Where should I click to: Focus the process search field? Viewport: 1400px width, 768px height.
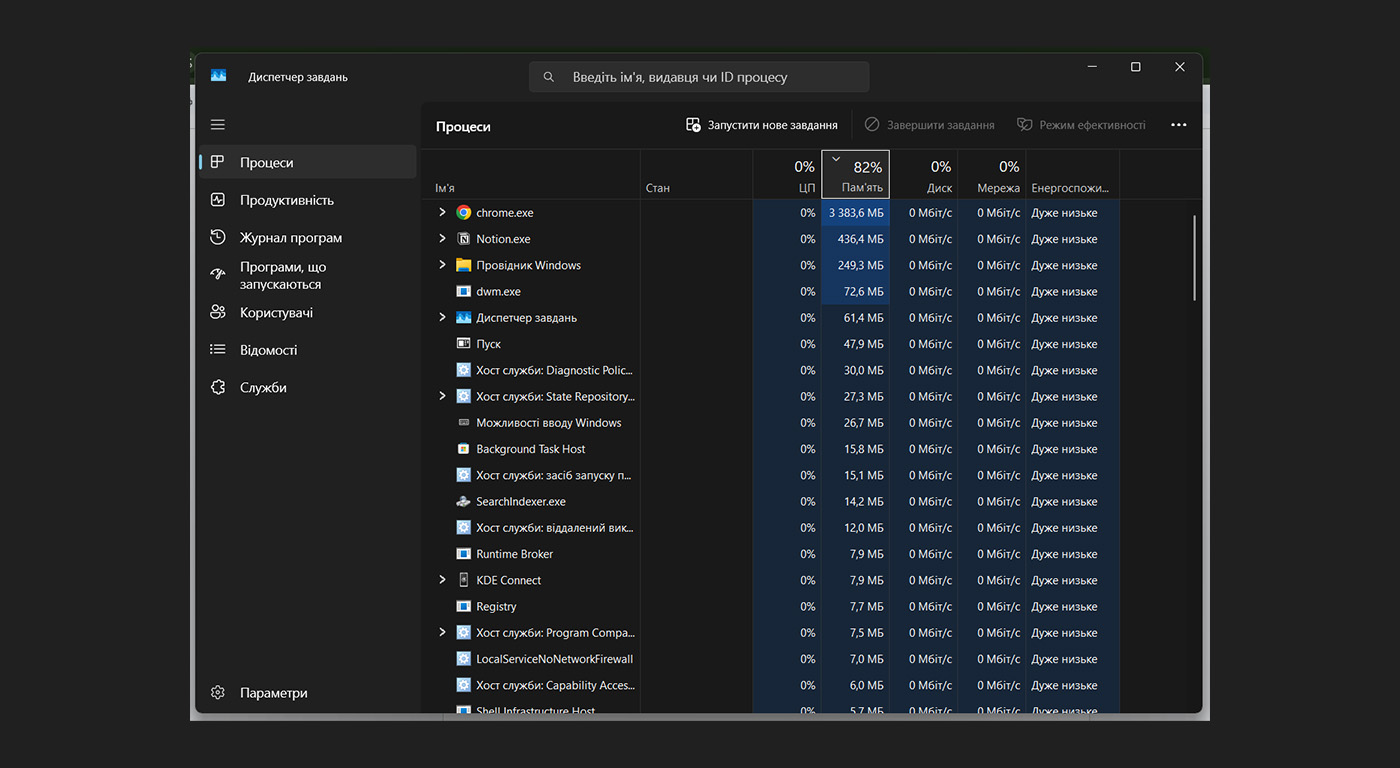pyautogui.click(x=699, y=77)
